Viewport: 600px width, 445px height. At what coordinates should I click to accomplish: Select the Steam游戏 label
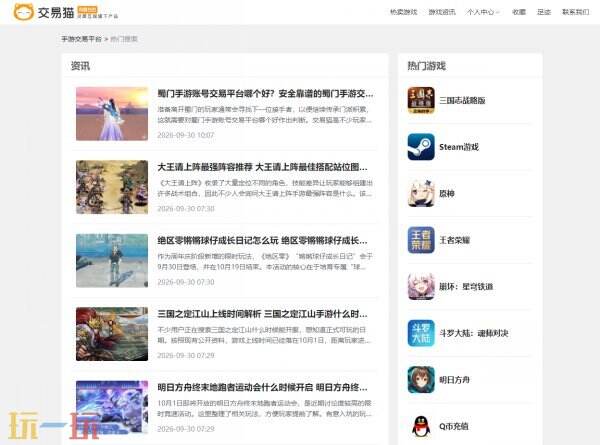(459, 147)
